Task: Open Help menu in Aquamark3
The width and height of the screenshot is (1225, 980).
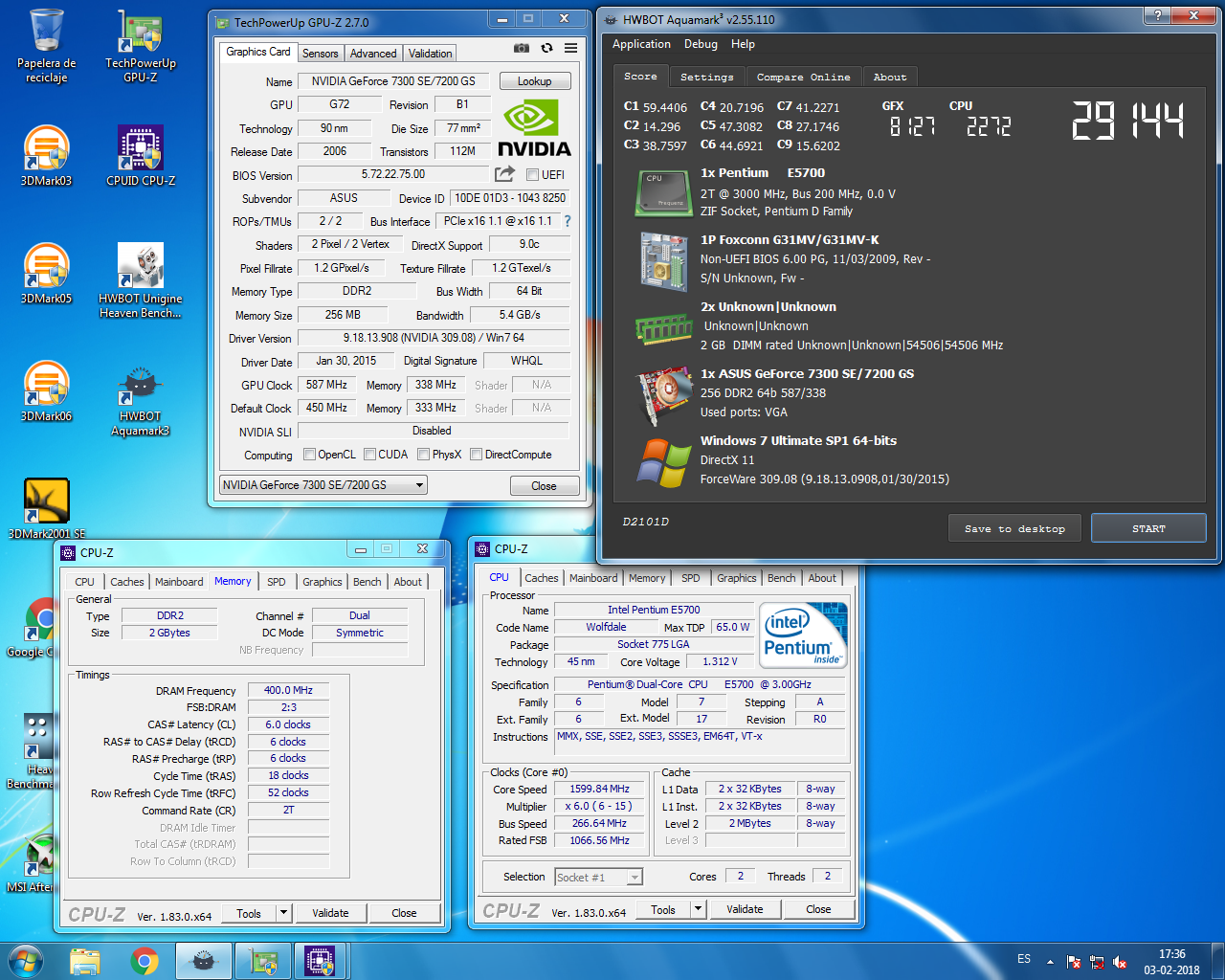Action: coord(743,44)
